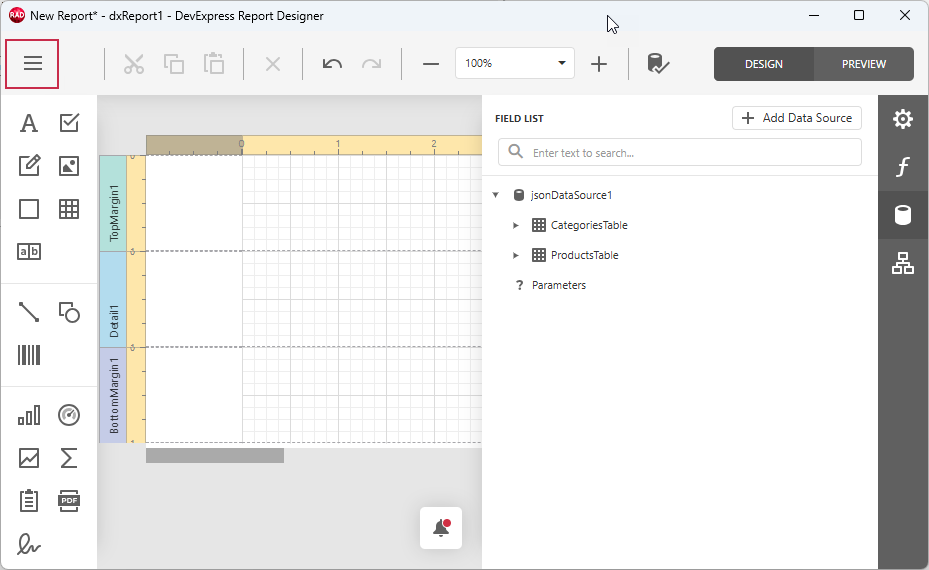
Task: Switch to the DESIGN tab
Action: point(764,64)
